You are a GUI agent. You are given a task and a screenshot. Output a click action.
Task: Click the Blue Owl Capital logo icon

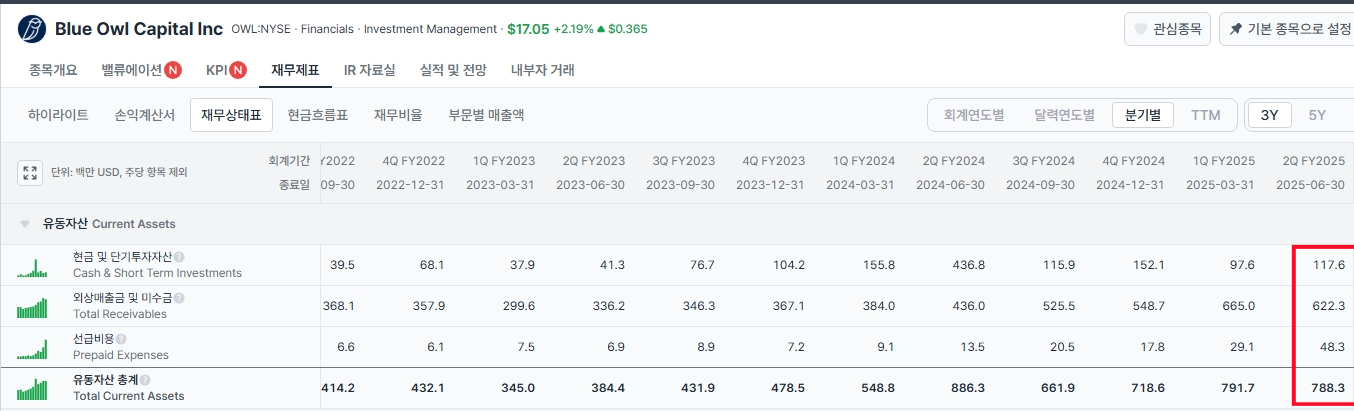[32, 29]
